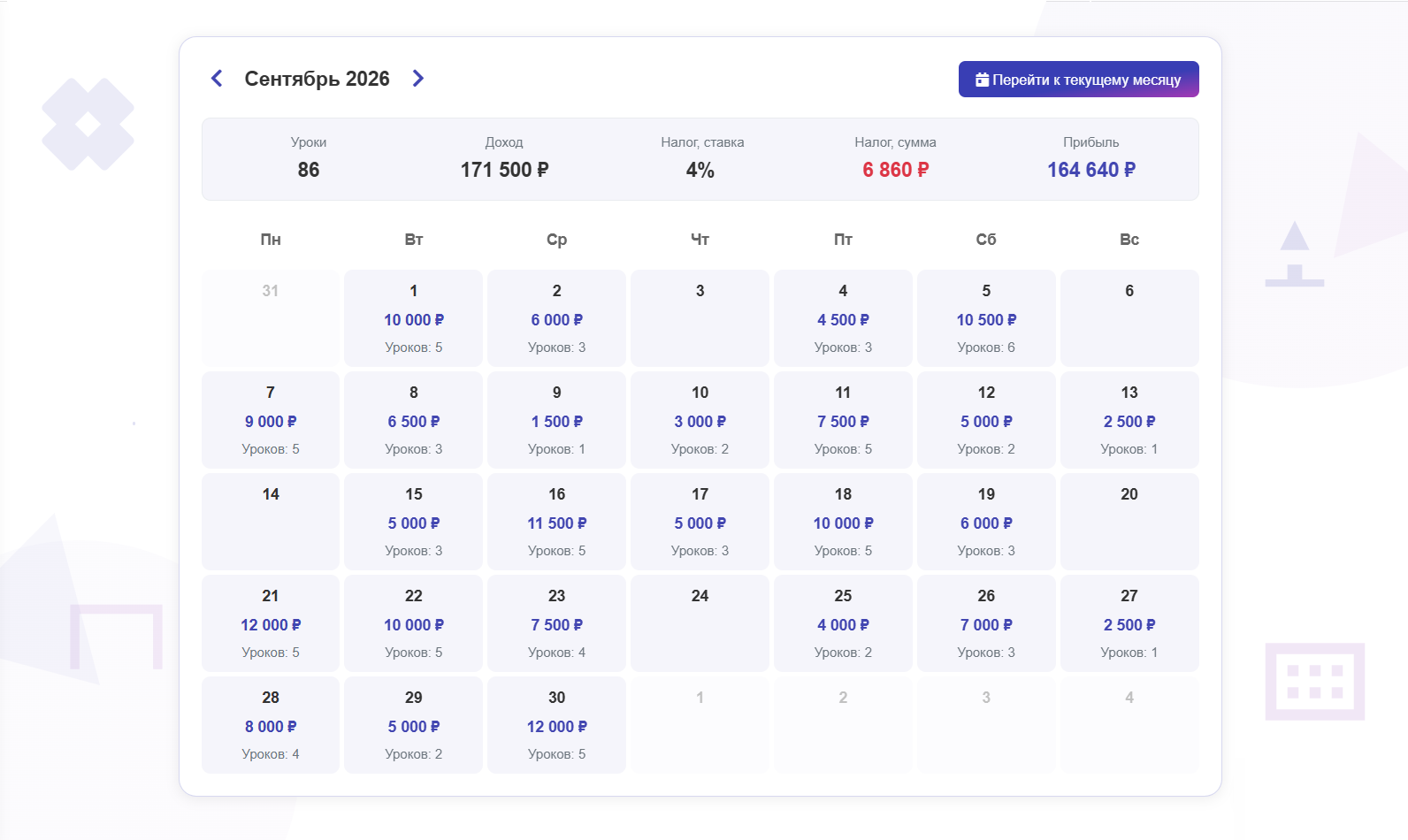Select September 30 day cell
Screen dimensions: 1408x840
pos(557,725)
